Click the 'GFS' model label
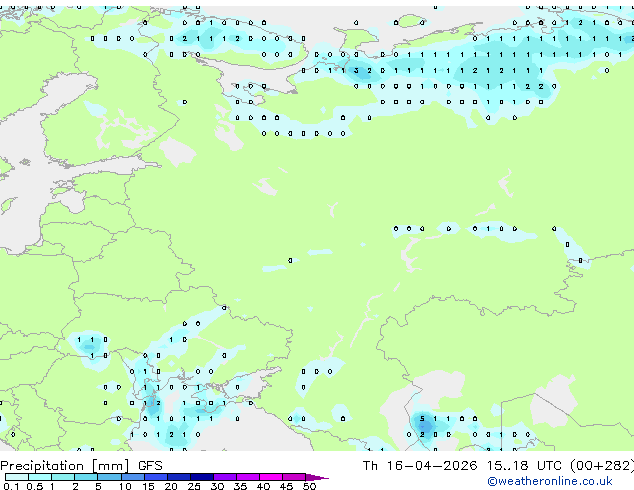 coord(150,466)
